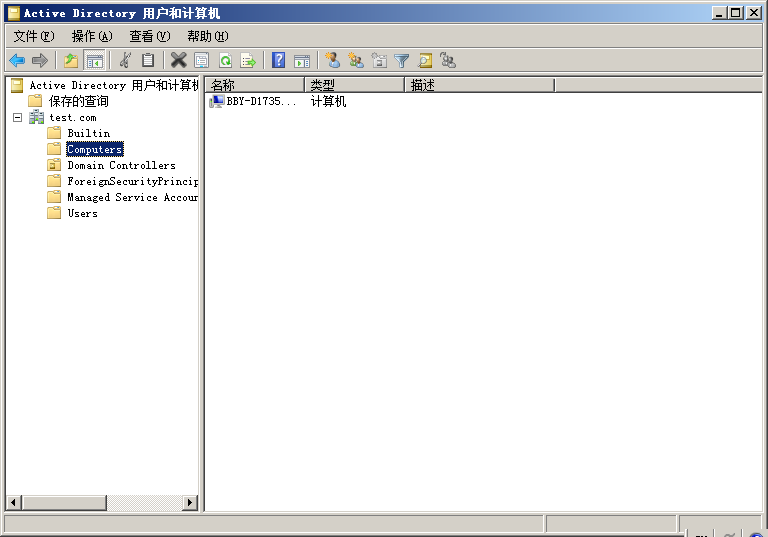Toggle the action pane toolbar icon
The width and height of the screenshot is (768, 537).
pos(302,61)
